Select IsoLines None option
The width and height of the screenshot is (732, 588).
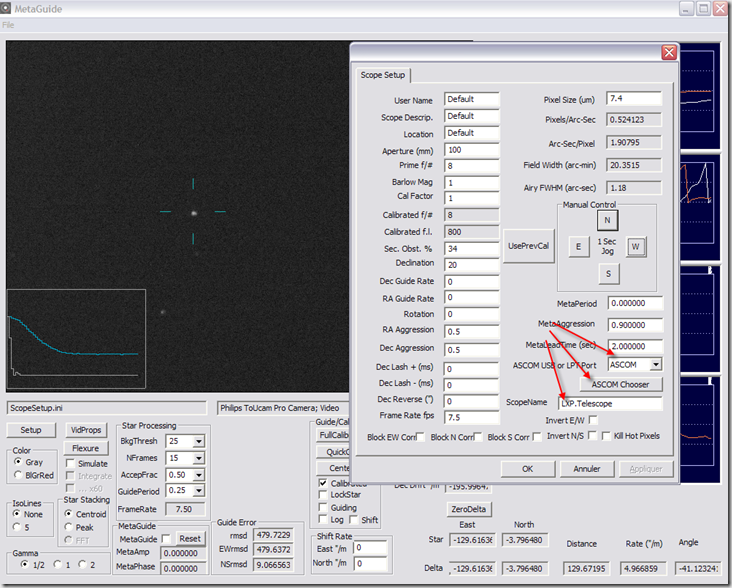click(17, 514)
